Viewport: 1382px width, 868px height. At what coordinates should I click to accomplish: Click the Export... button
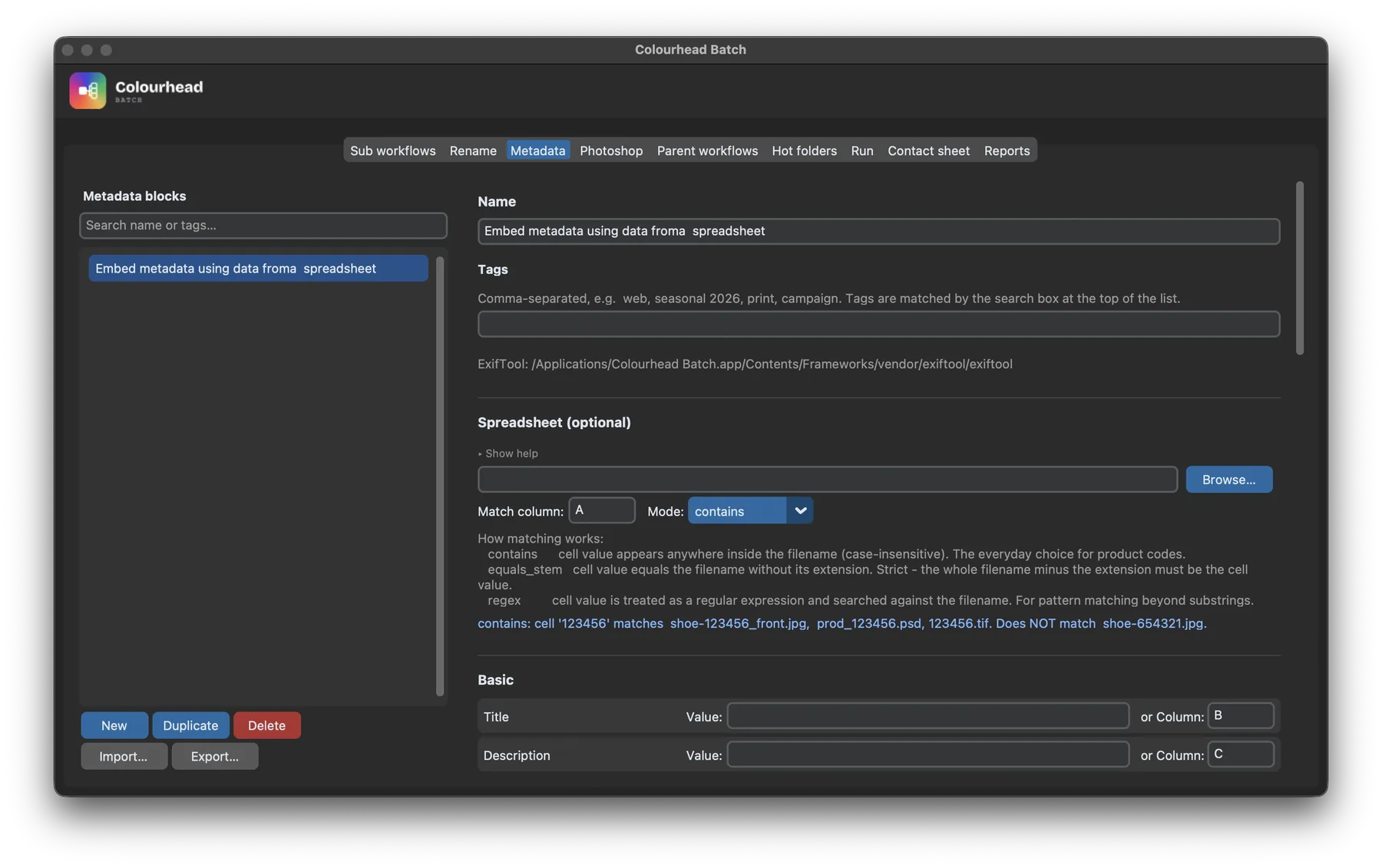pos(215,756)
